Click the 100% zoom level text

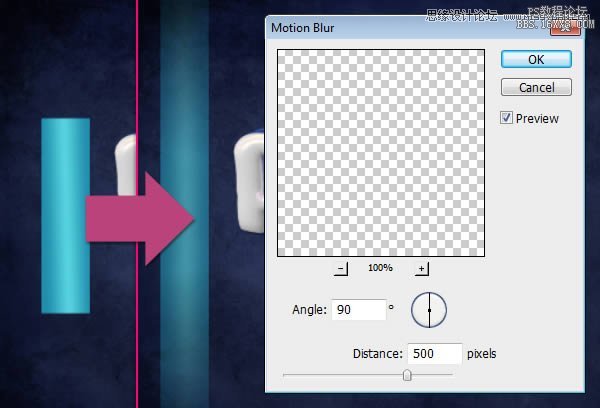380,268
